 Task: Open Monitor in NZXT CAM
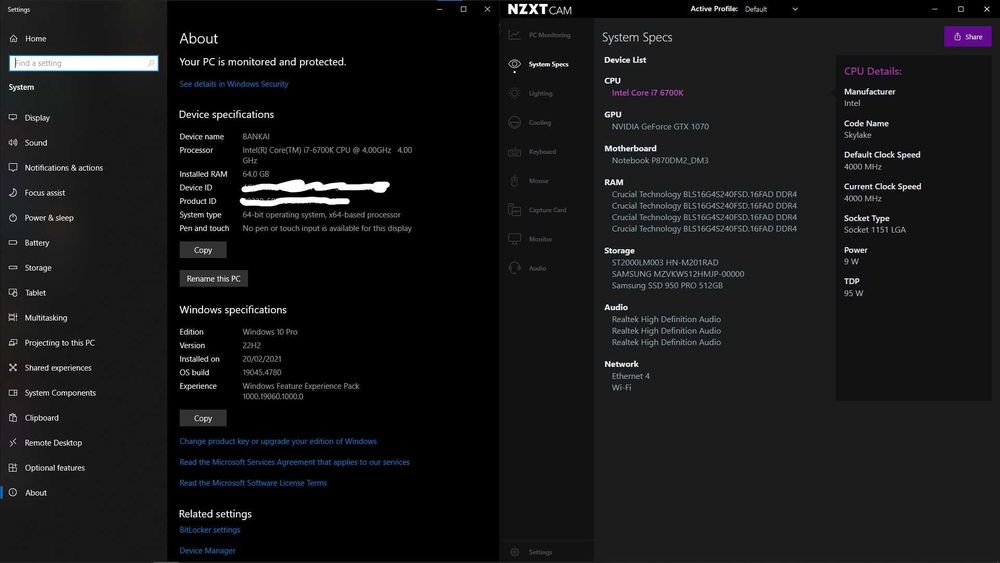point(540,239)
